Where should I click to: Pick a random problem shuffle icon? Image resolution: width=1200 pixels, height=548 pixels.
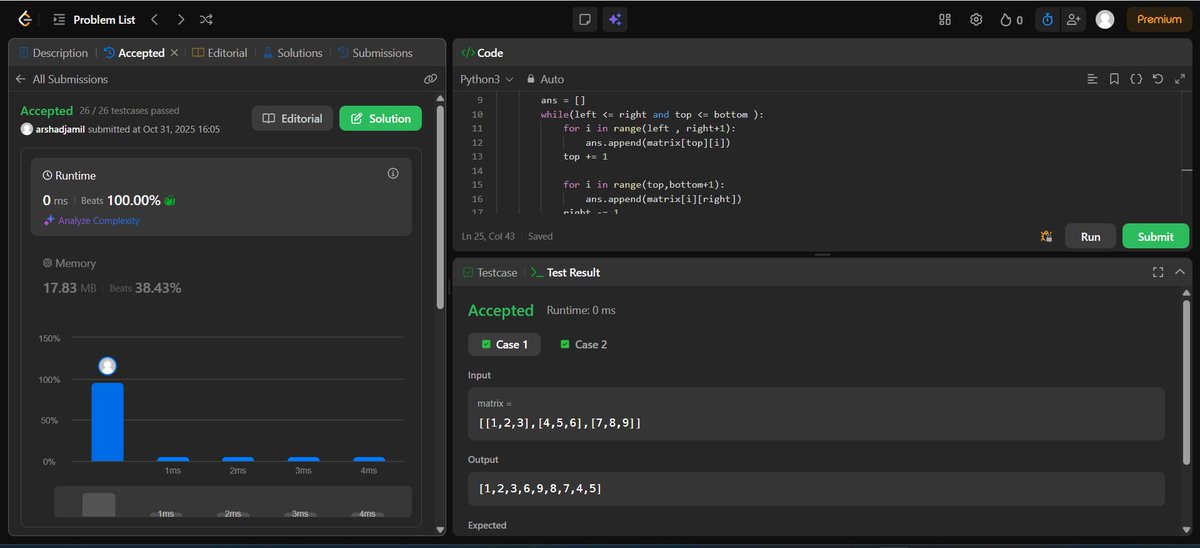[x=206, y=19]
